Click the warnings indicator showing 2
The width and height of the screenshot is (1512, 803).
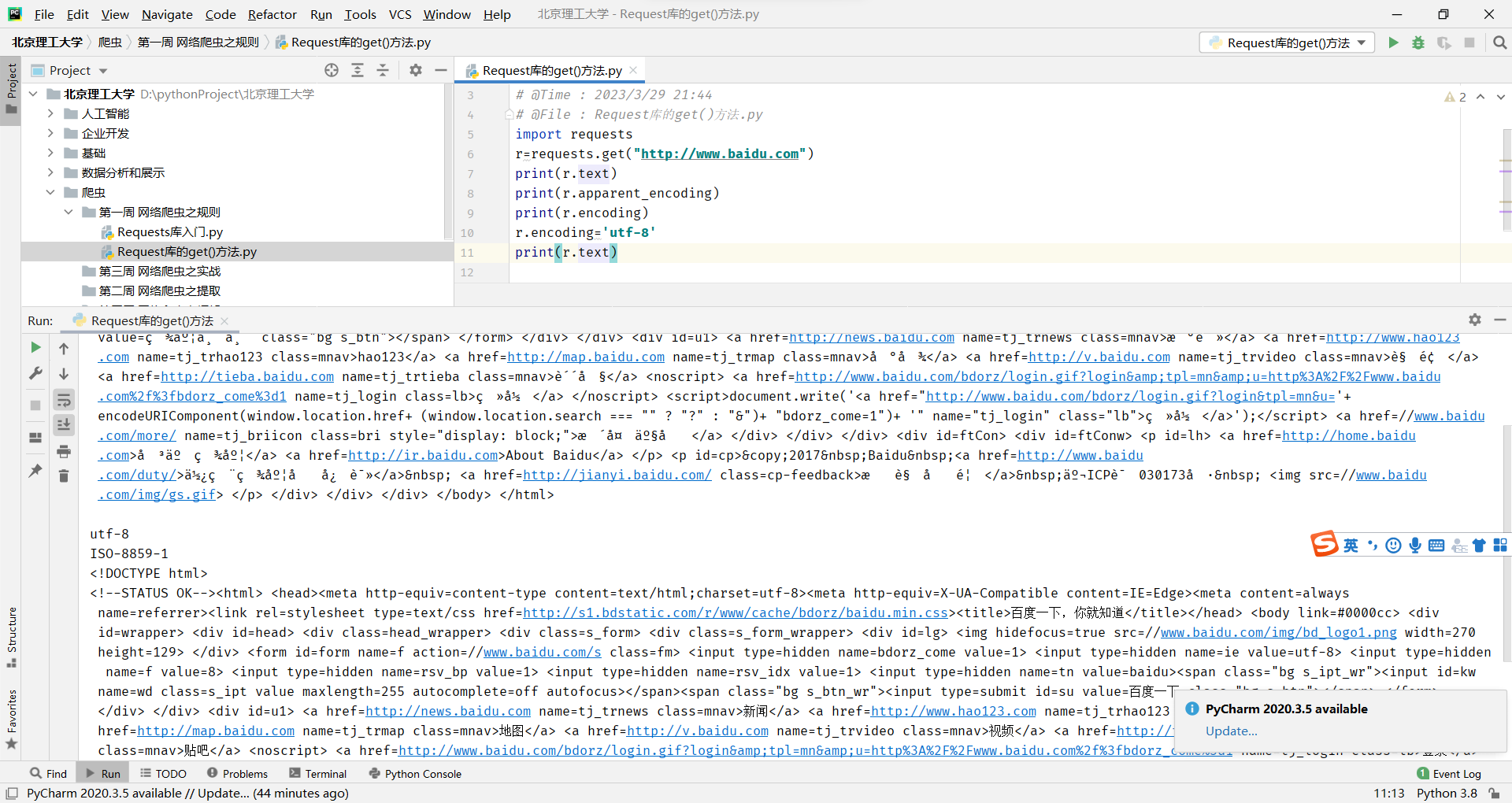click(x=1455, y=97)
